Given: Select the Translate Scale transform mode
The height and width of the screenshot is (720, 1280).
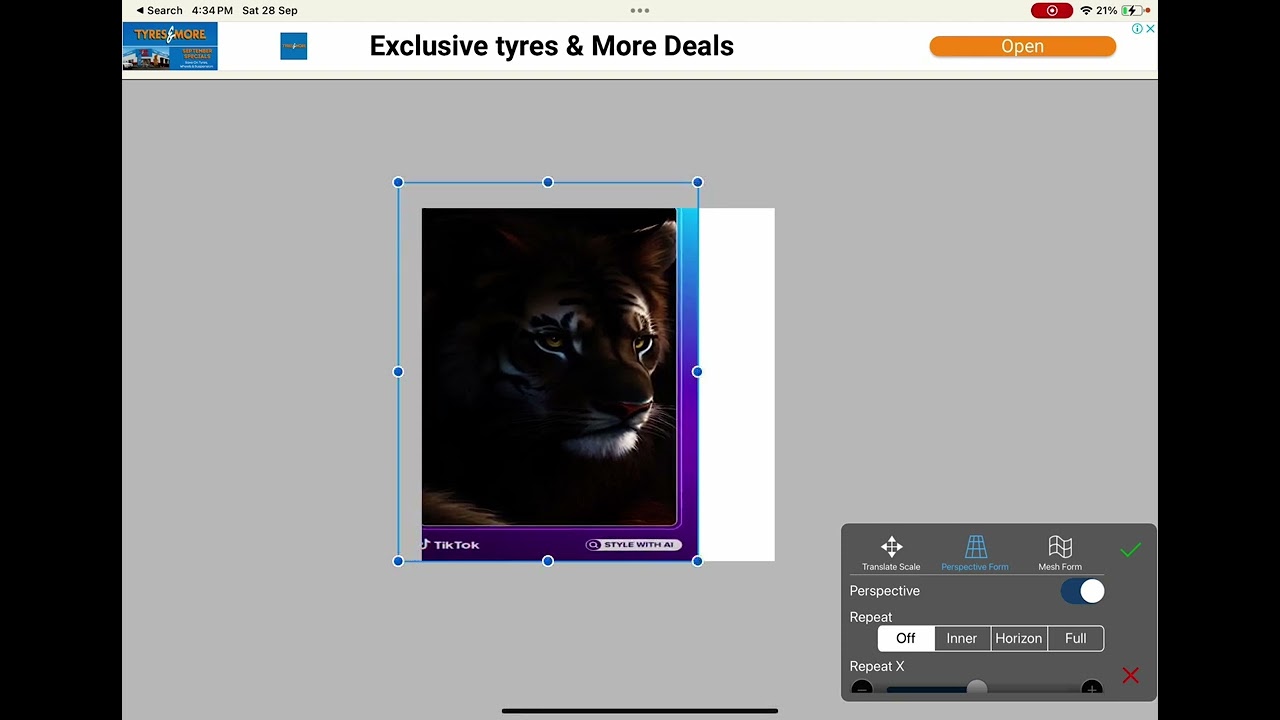Looking at the screenshot, I should click(x=891, y=553).
